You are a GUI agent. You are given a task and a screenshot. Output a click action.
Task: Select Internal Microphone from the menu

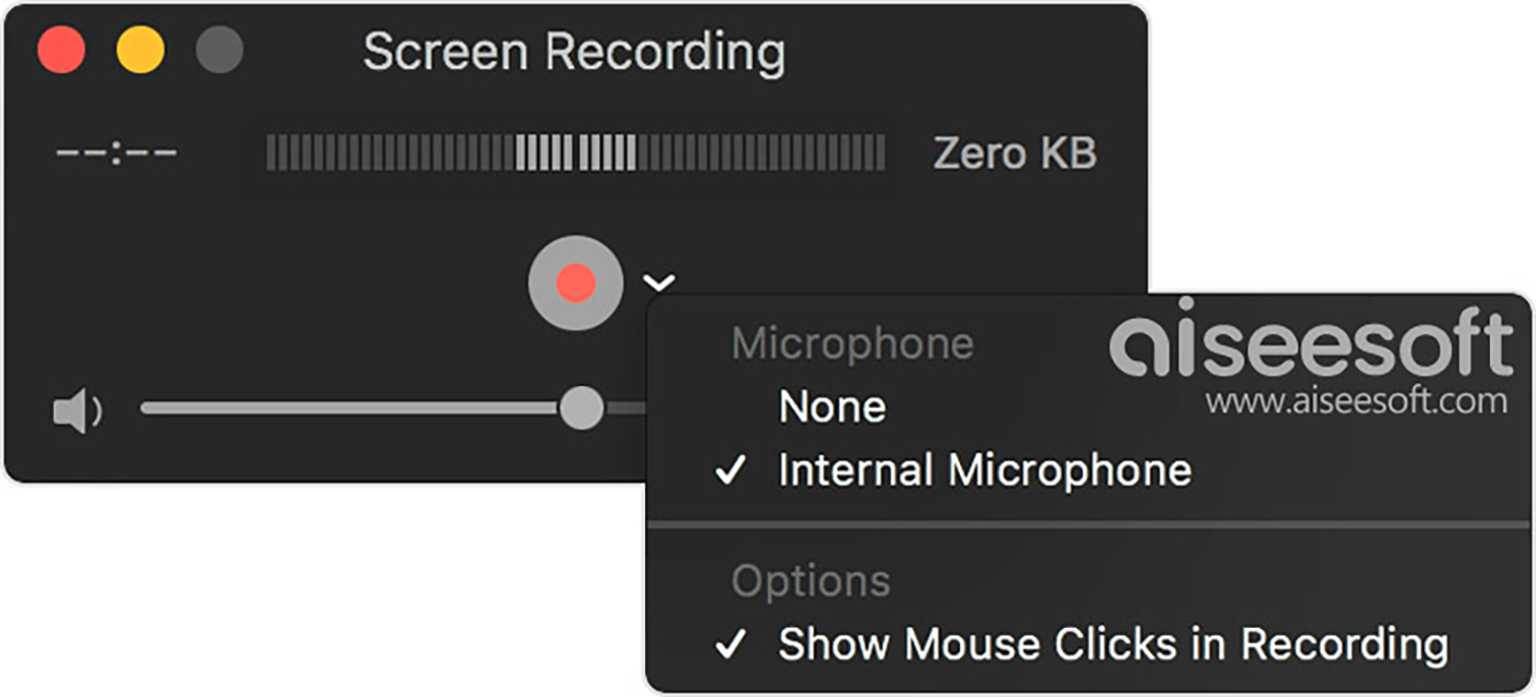(x=987, y=470)
